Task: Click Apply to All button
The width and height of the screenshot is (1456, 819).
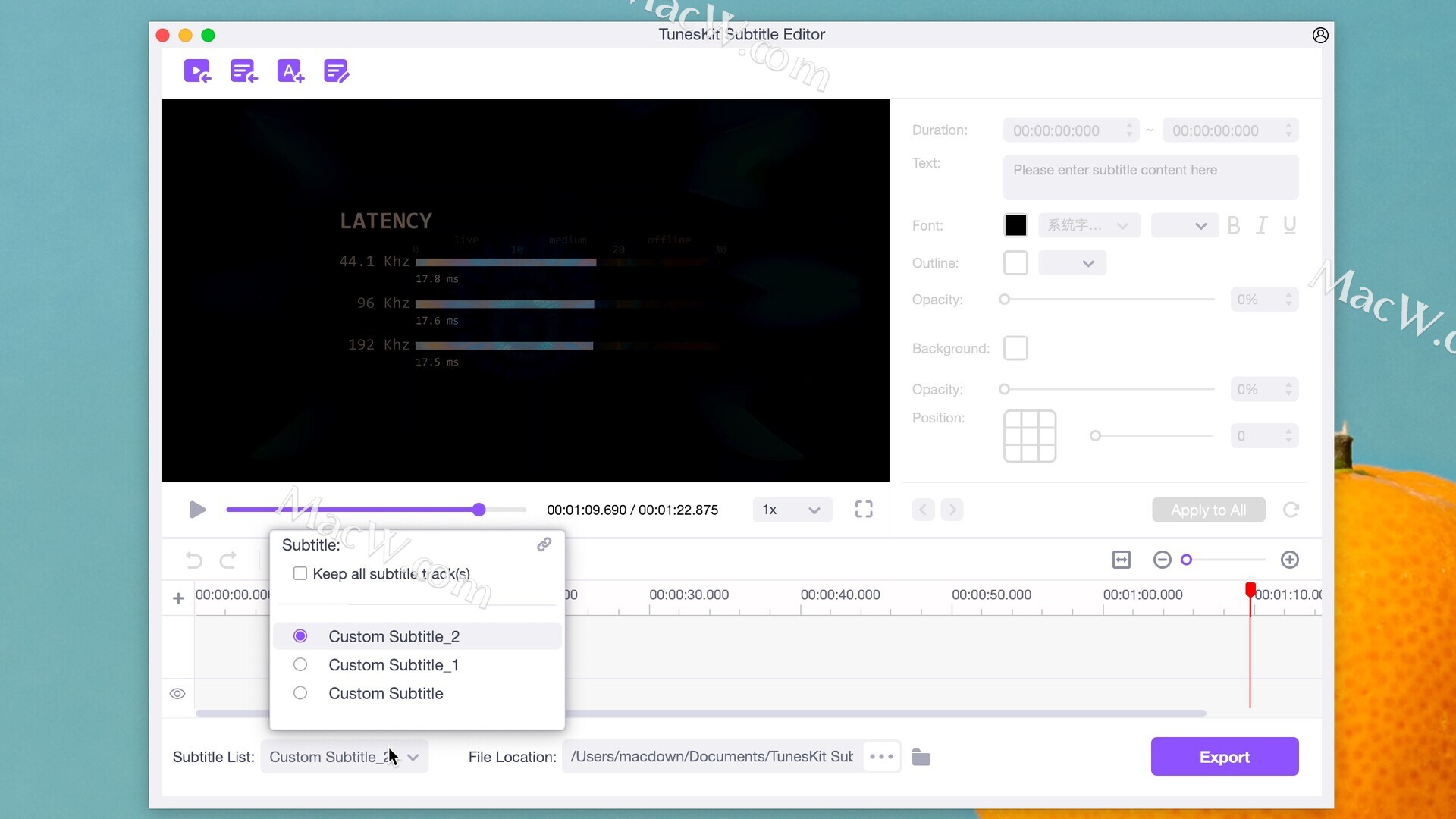Action: [1209, 510]
